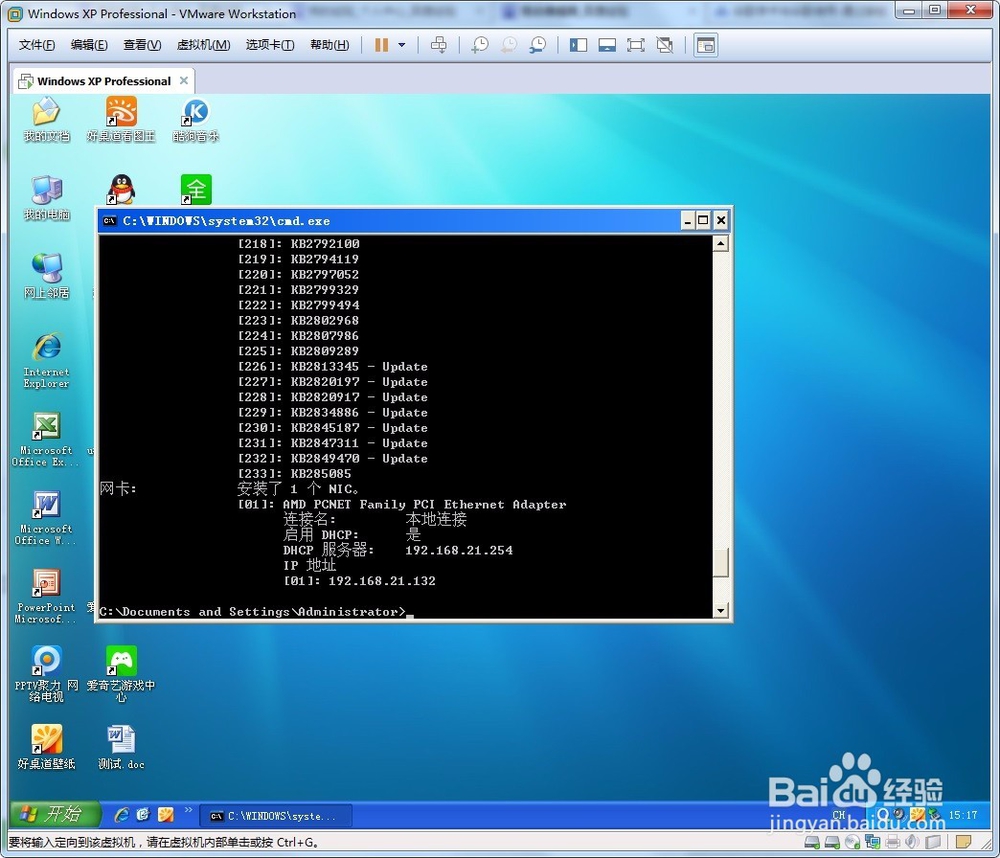The height and width of the screenshot is (858, 1000).
Task: Select the 测试.doc file on desktop
Action: pos(121,747)
